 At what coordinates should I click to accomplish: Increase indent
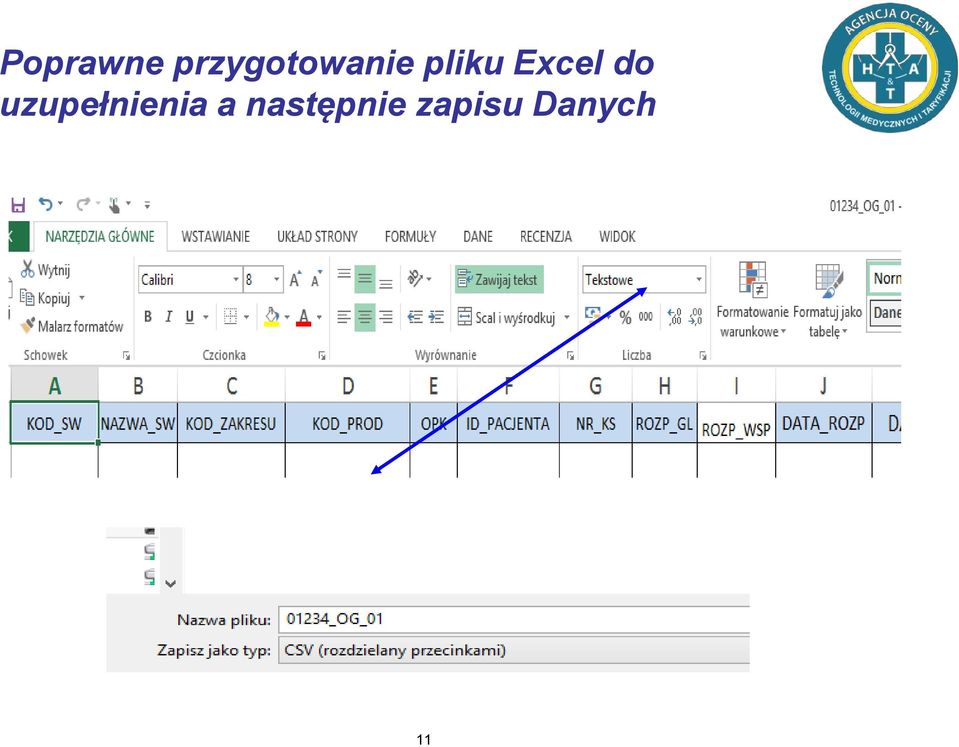pos(436,316)
